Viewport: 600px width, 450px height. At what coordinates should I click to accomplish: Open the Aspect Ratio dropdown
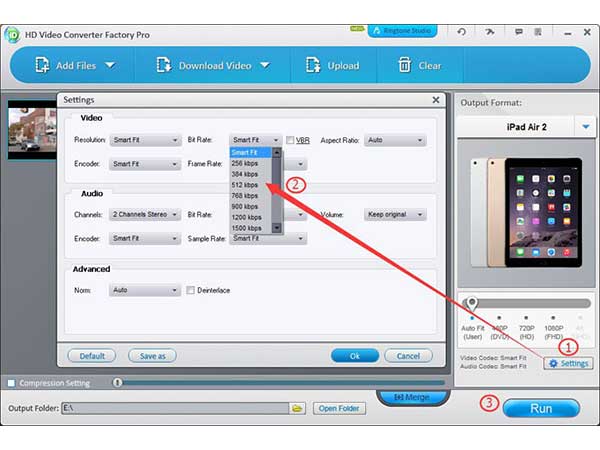point(395,141)
